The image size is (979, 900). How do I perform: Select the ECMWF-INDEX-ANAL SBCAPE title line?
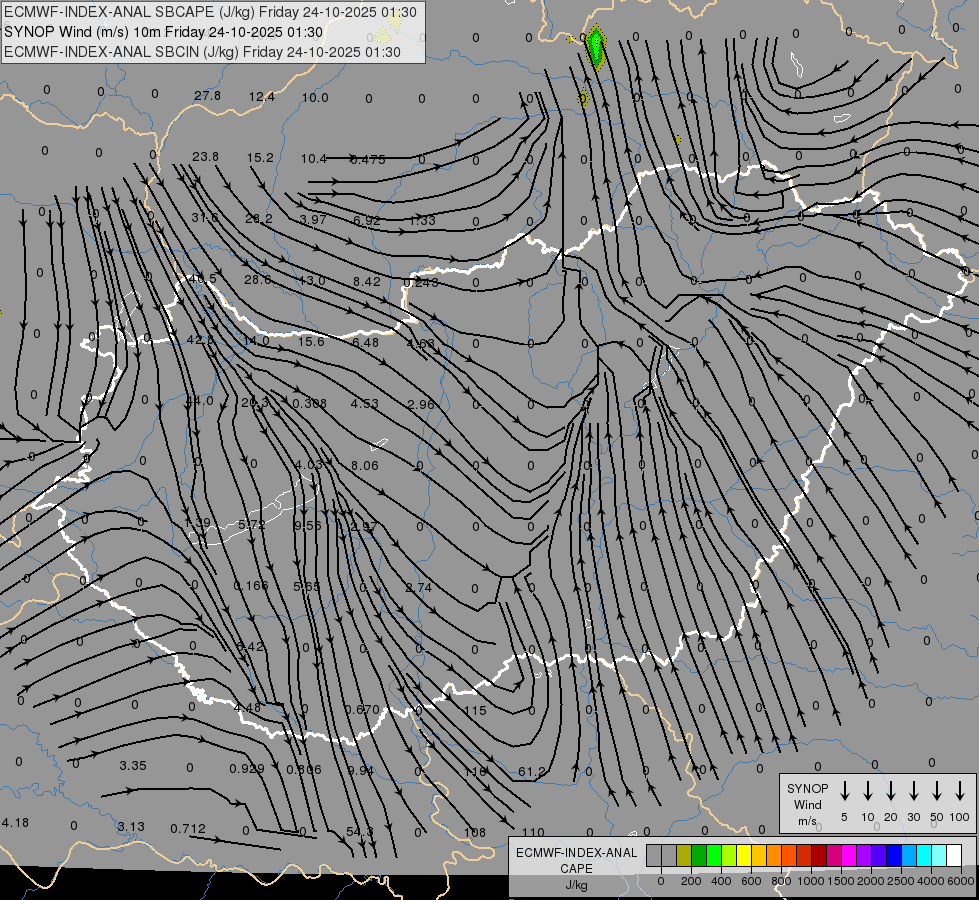[212, 13]
